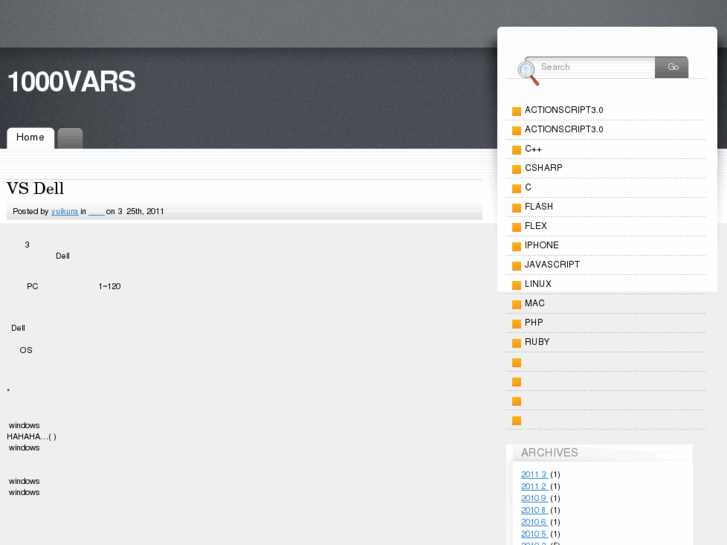Click orange bullet next to FLASH
This screenshot has width=727, height=545.
click(x=517, y=208)
